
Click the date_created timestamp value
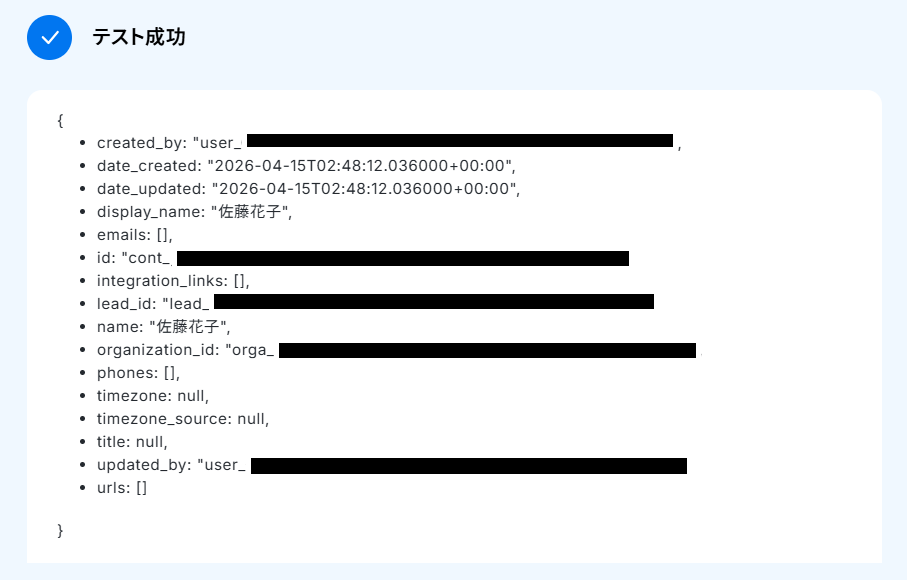click(361, 166)
